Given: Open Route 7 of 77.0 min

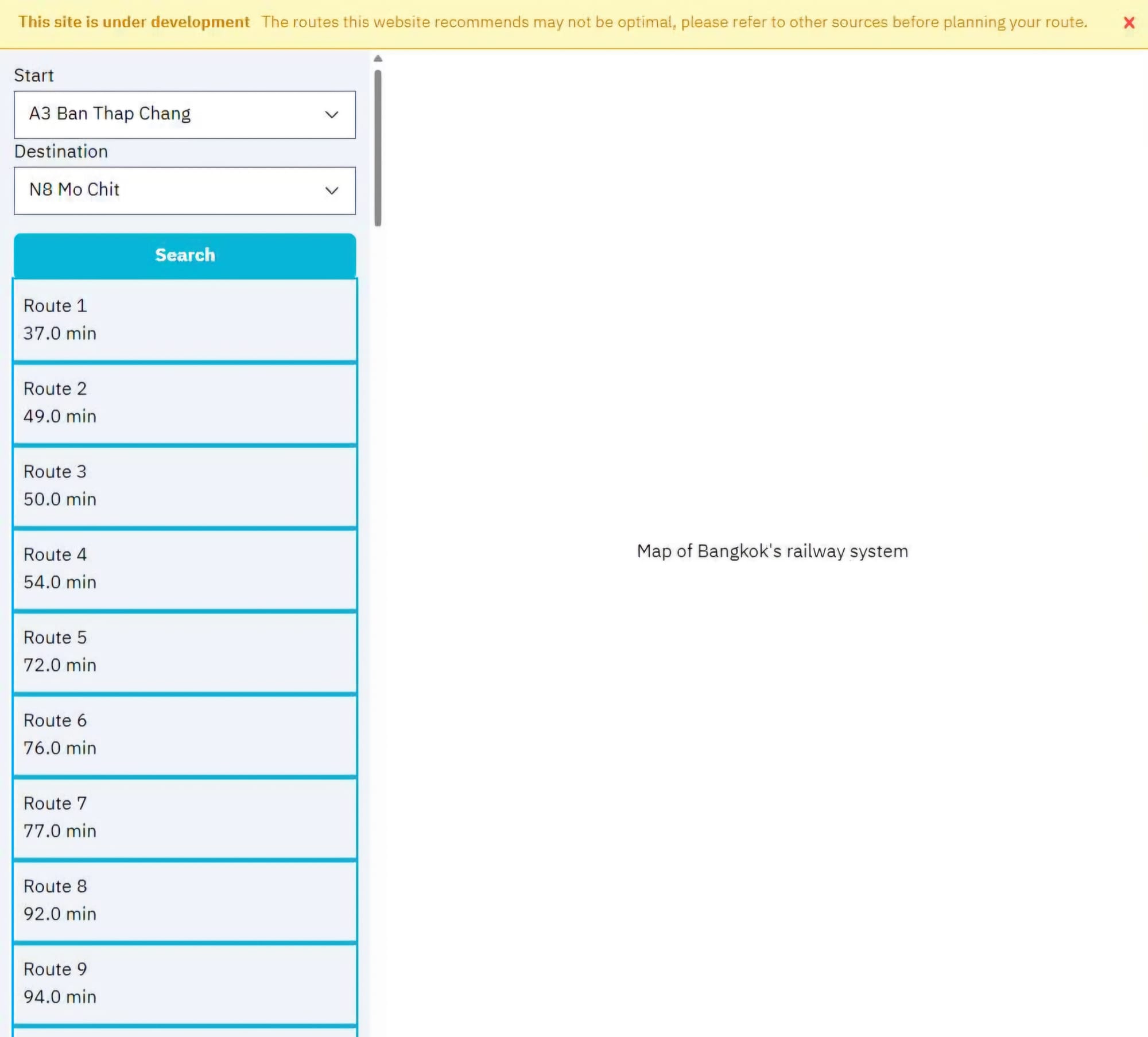Looking at the screenshot, I should (x=184, y=817).
